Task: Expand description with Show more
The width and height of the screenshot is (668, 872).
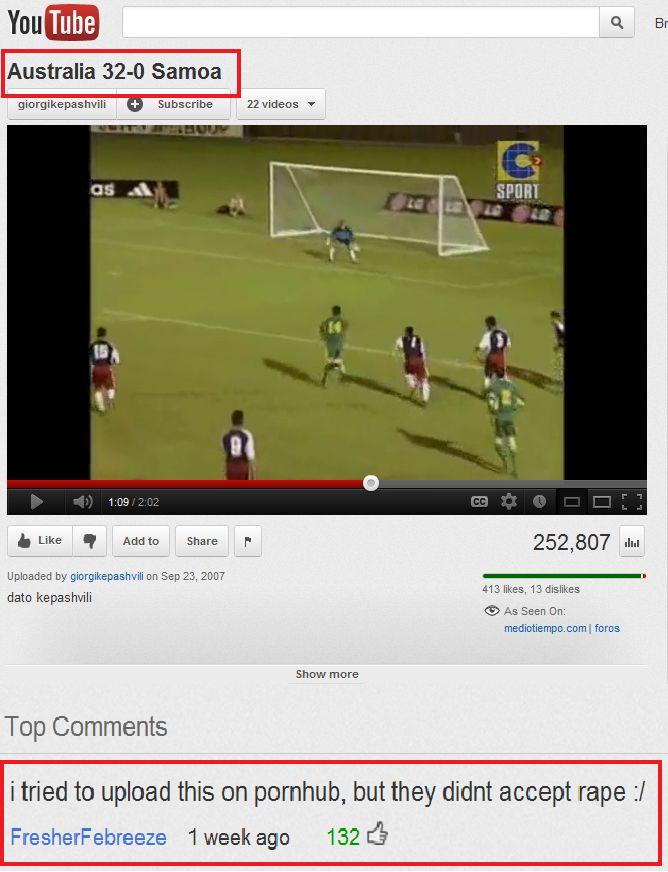Action: click(x=327, y=674)
